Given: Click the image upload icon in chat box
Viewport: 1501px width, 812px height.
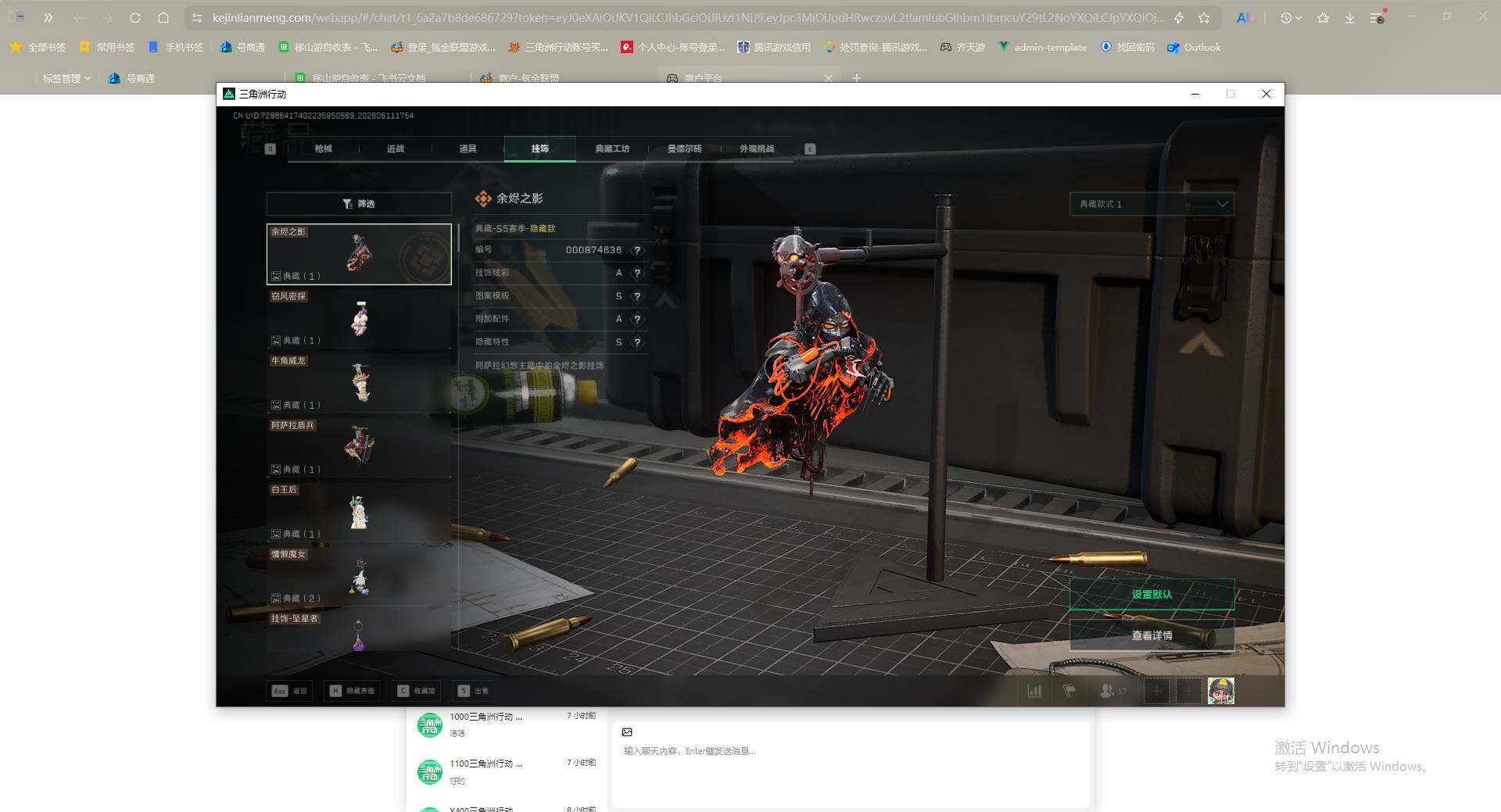Looking at the screenshot, I should point(627,732).
